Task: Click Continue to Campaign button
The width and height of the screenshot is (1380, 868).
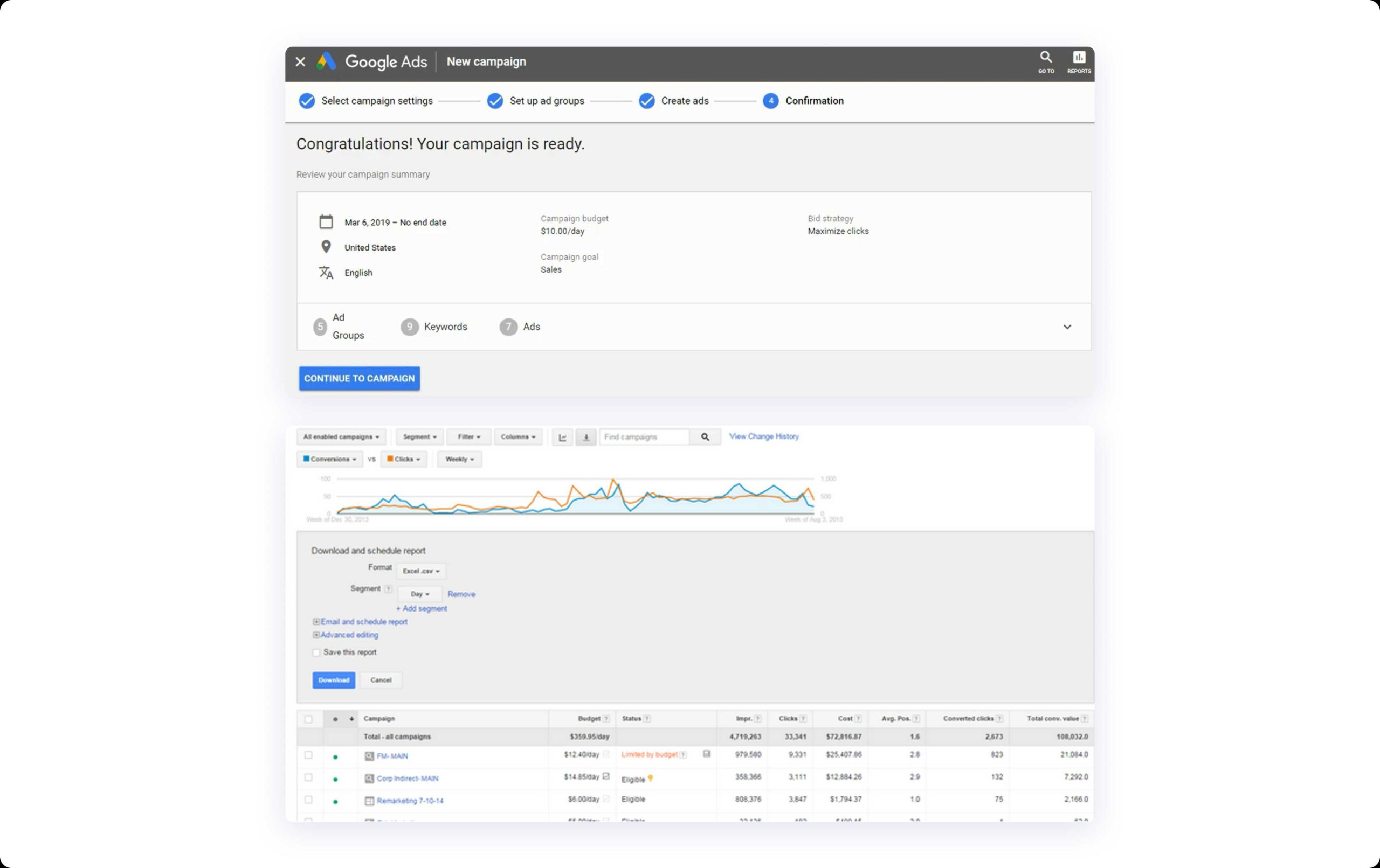Action: point(360,379)
